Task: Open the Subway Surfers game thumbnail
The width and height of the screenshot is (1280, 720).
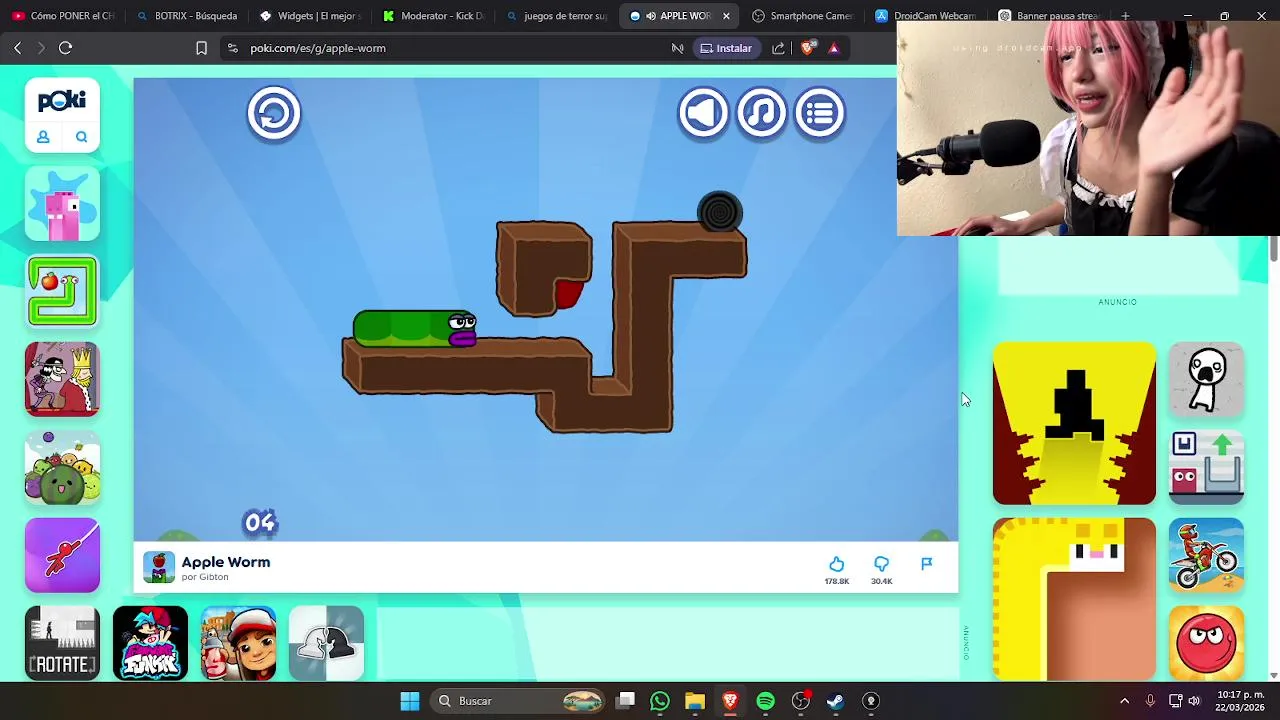Action: click(238, 643)
